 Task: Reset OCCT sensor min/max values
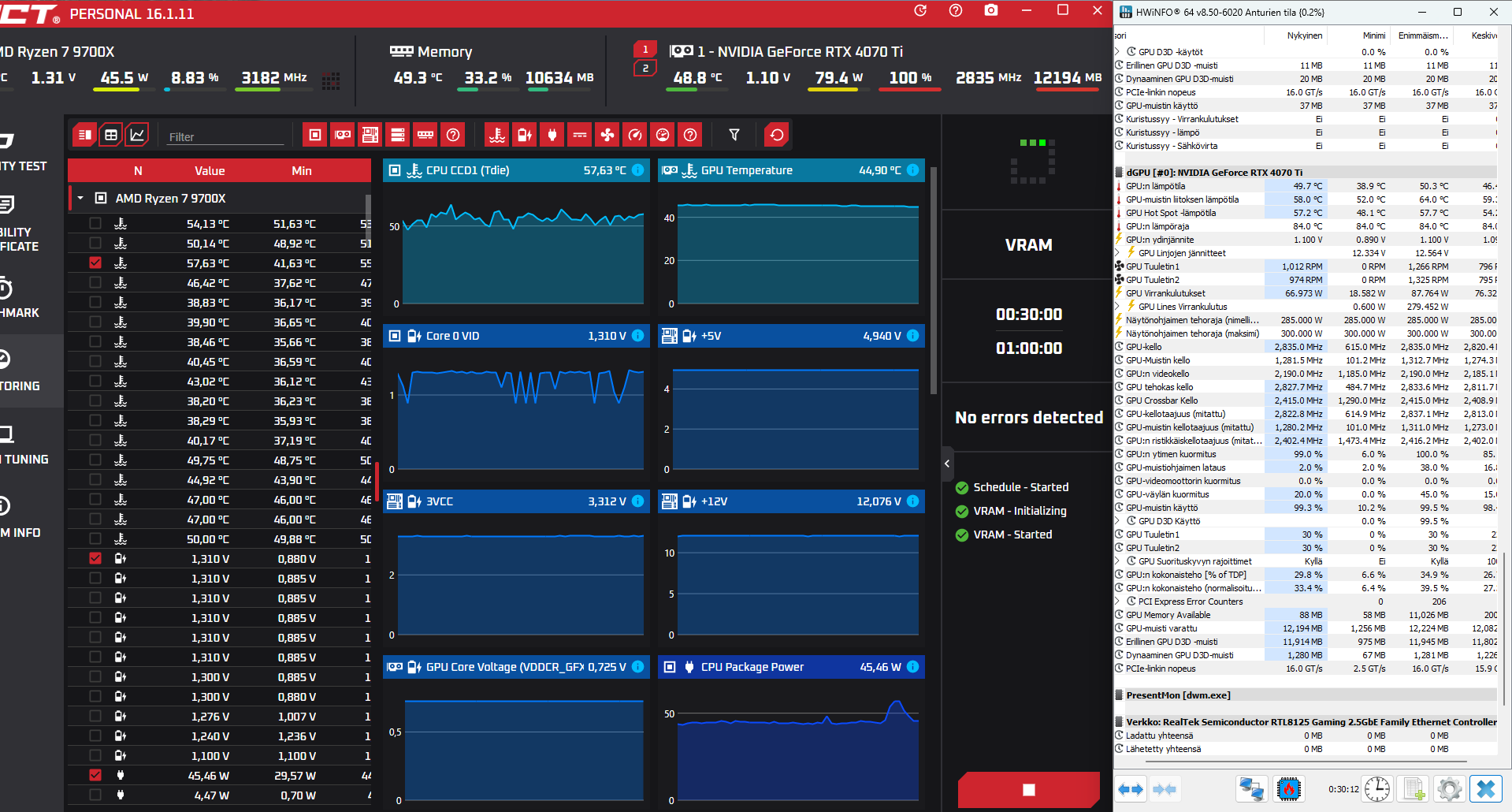point(777,135)
